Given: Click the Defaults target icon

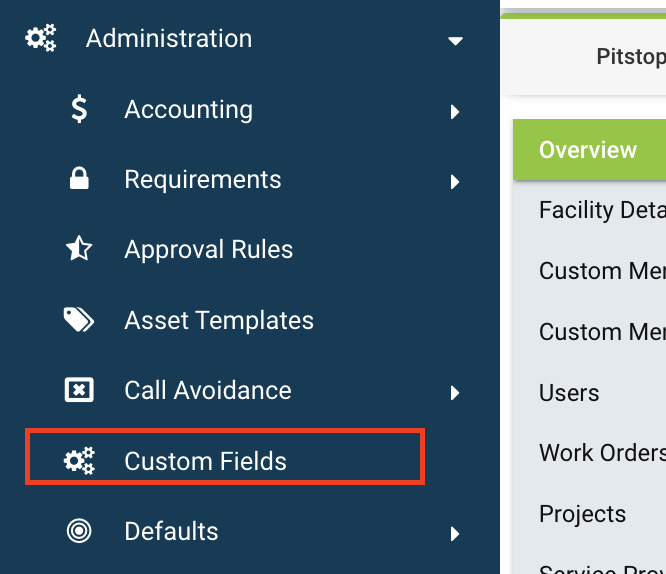Looking at the screenshot, I should point(79,531).
